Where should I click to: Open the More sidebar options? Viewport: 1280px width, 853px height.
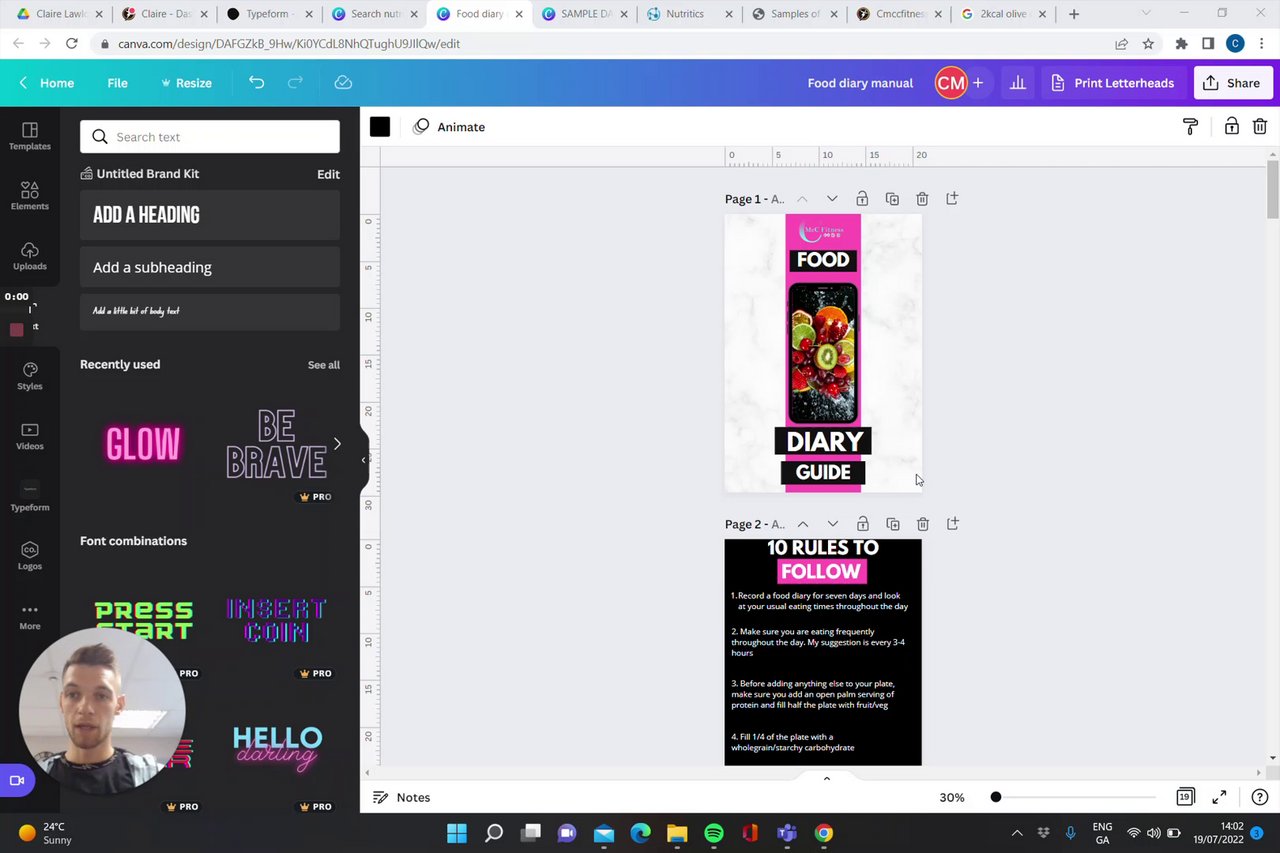click(x=30, y=616)
